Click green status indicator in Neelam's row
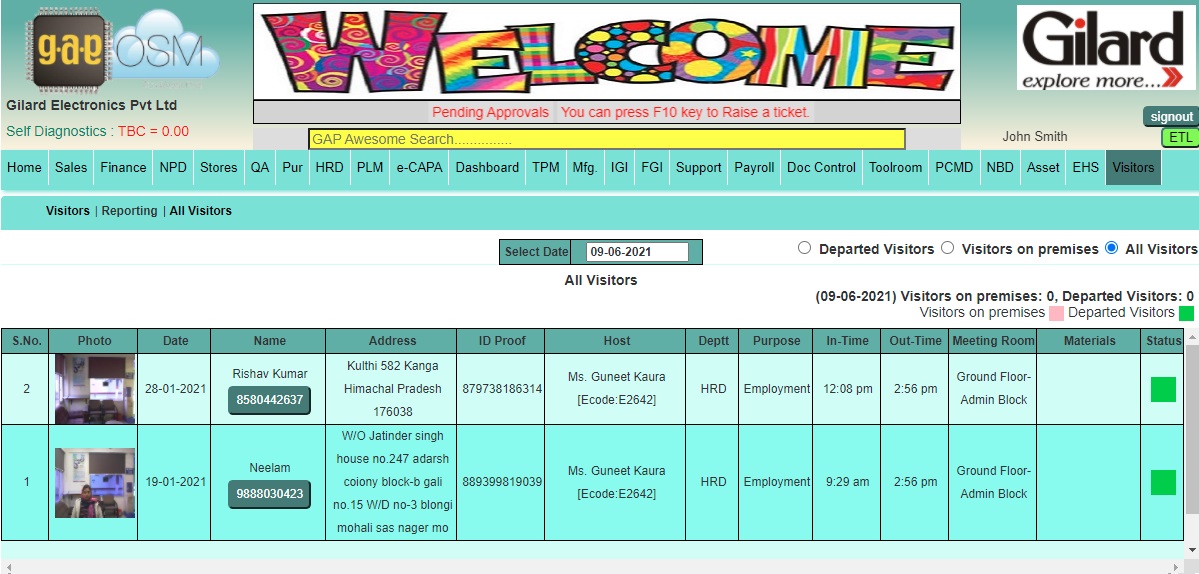The height and width of the screenshot is (574, 1199). pos(1163,482)
